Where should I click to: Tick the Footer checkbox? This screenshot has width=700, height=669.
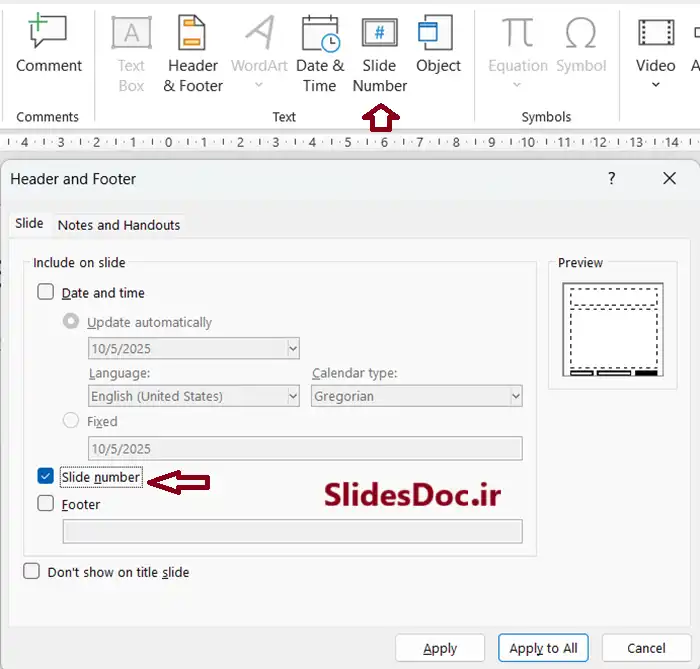(x=46, y=504)
